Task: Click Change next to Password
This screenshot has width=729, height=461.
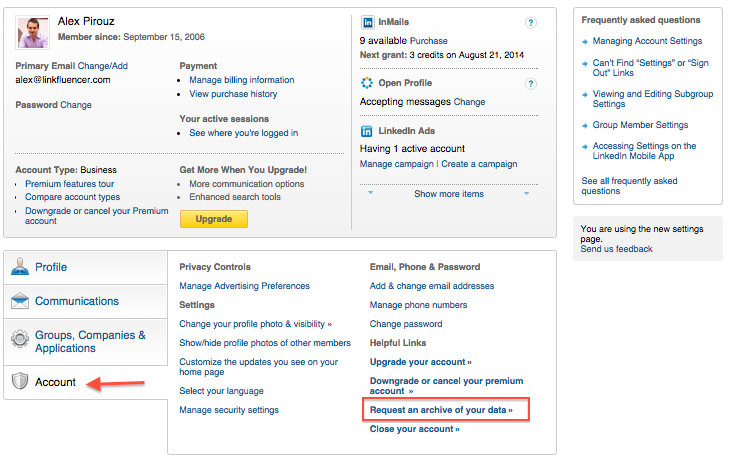Action: point(76,105)
